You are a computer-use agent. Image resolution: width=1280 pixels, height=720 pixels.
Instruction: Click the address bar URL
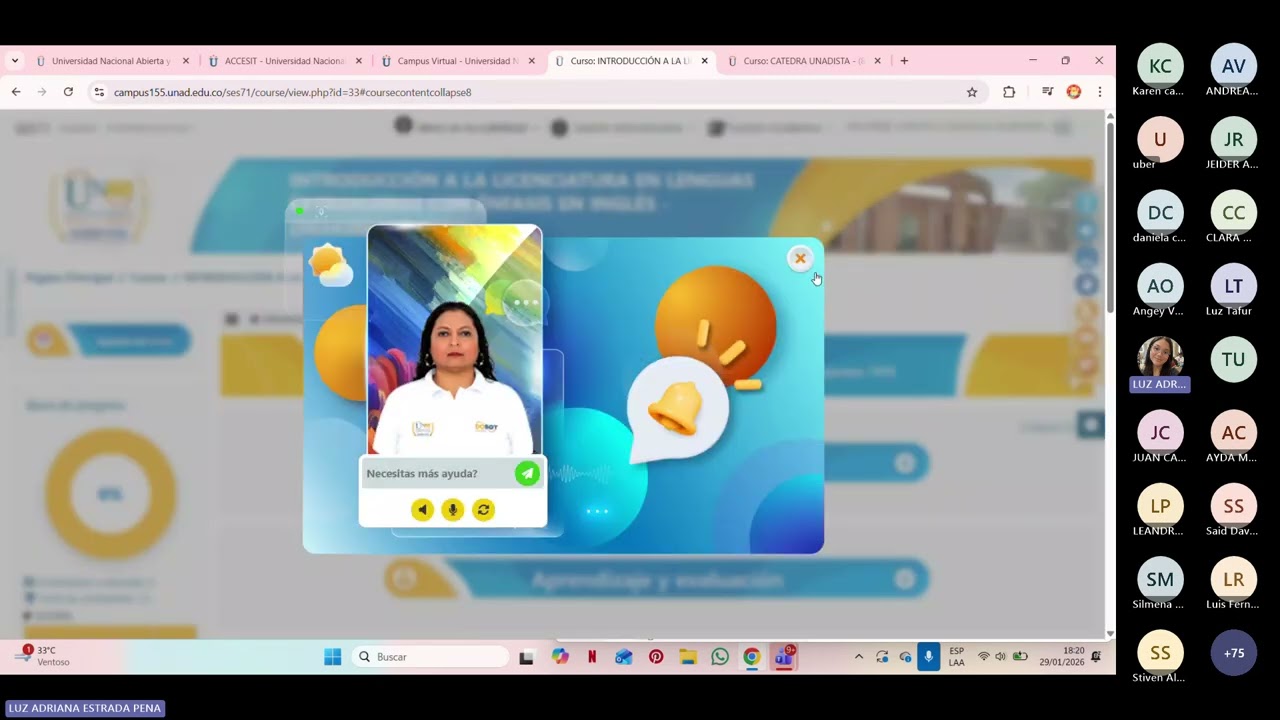coord(292,92)
